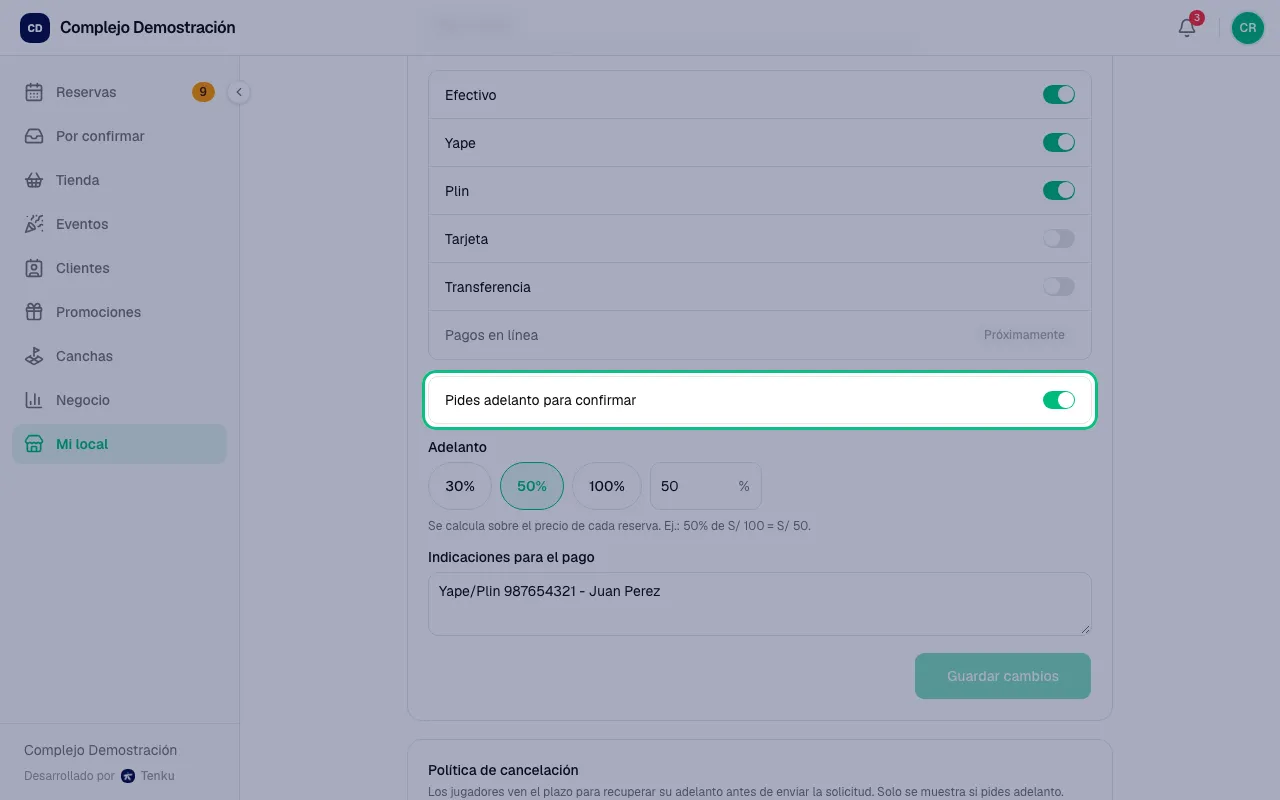
Task: Click the Indicaciones para el pago textarea
Action: click(x=760, y=604)
